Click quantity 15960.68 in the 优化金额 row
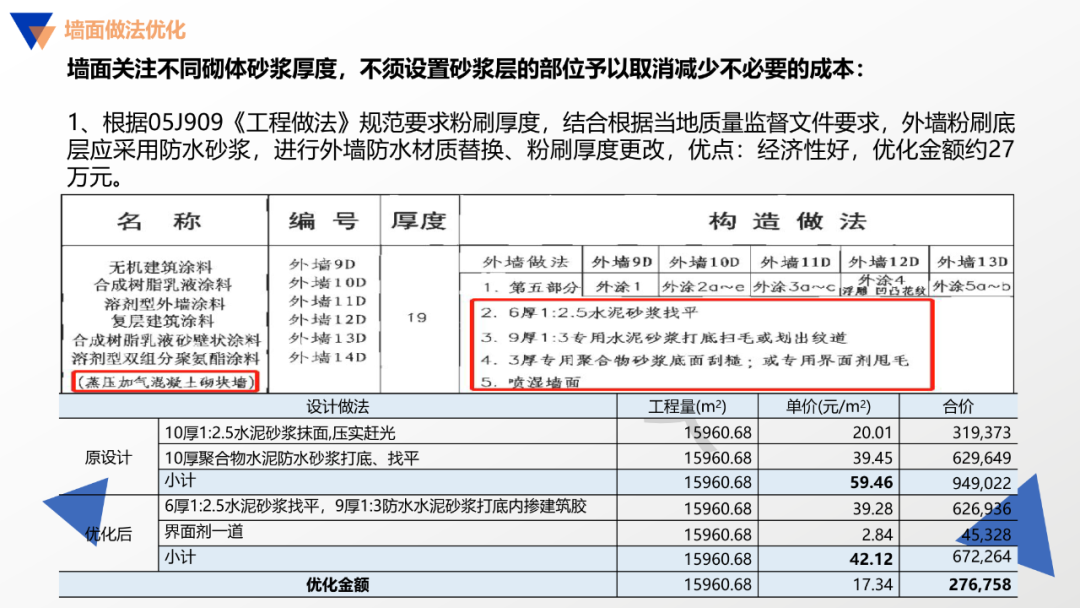 717,585
